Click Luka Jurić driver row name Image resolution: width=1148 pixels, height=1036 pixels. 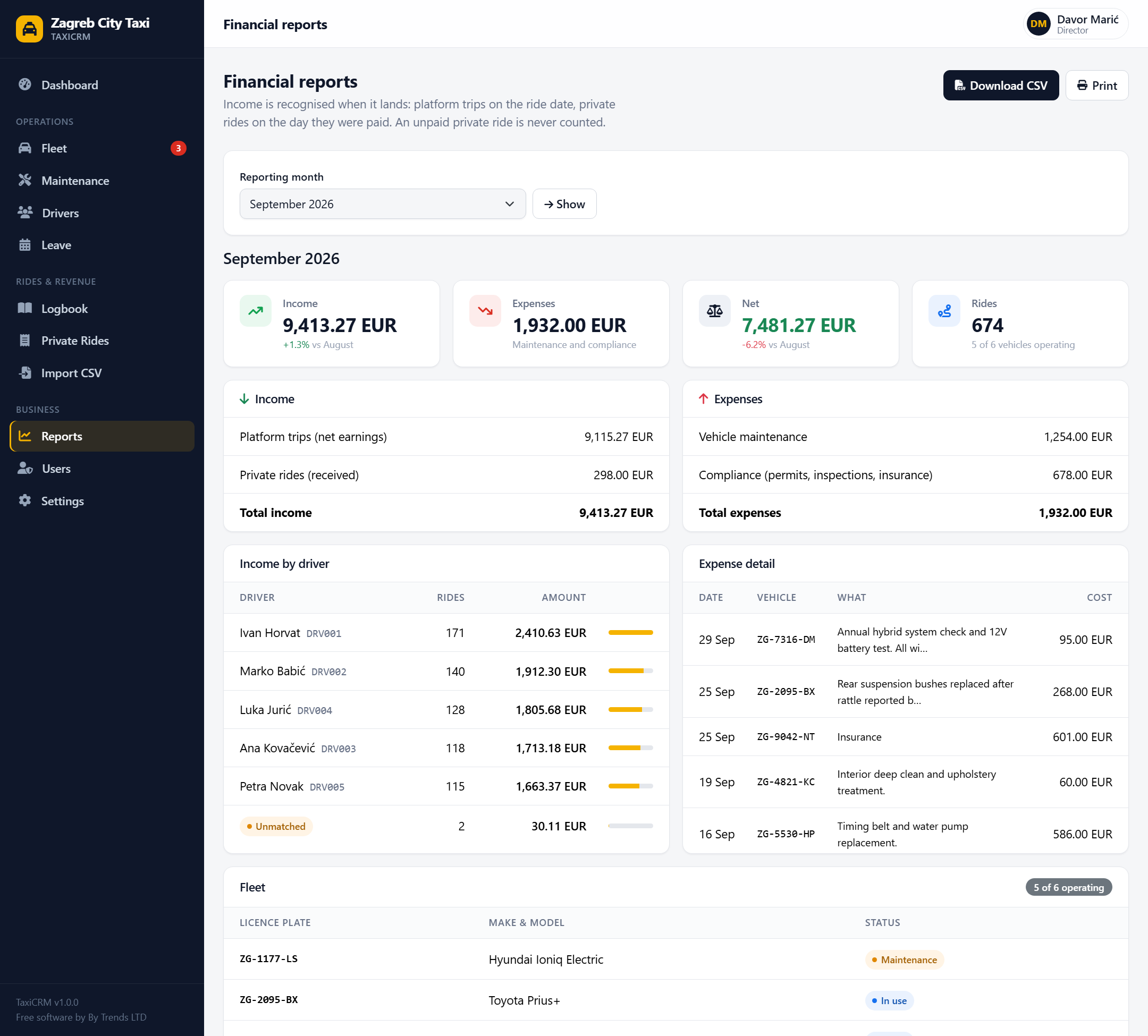point(265,709)
